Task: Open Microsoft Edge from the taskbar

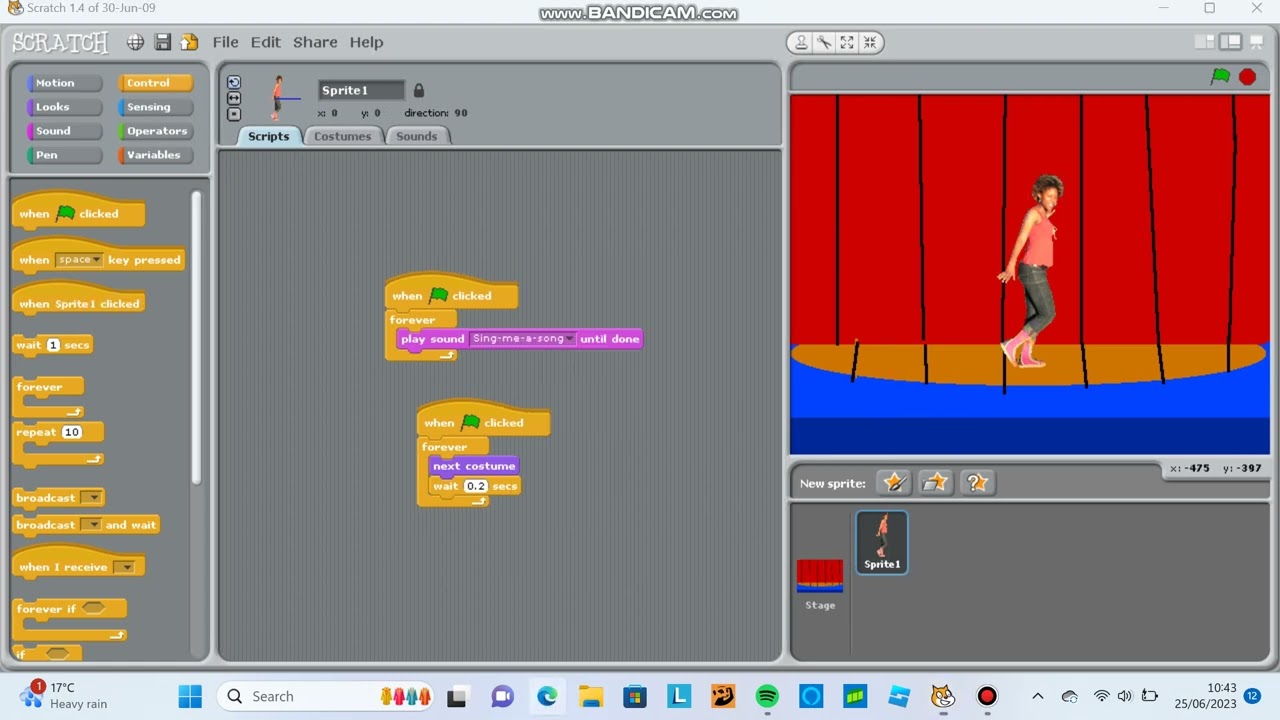Action: (547, 696)
